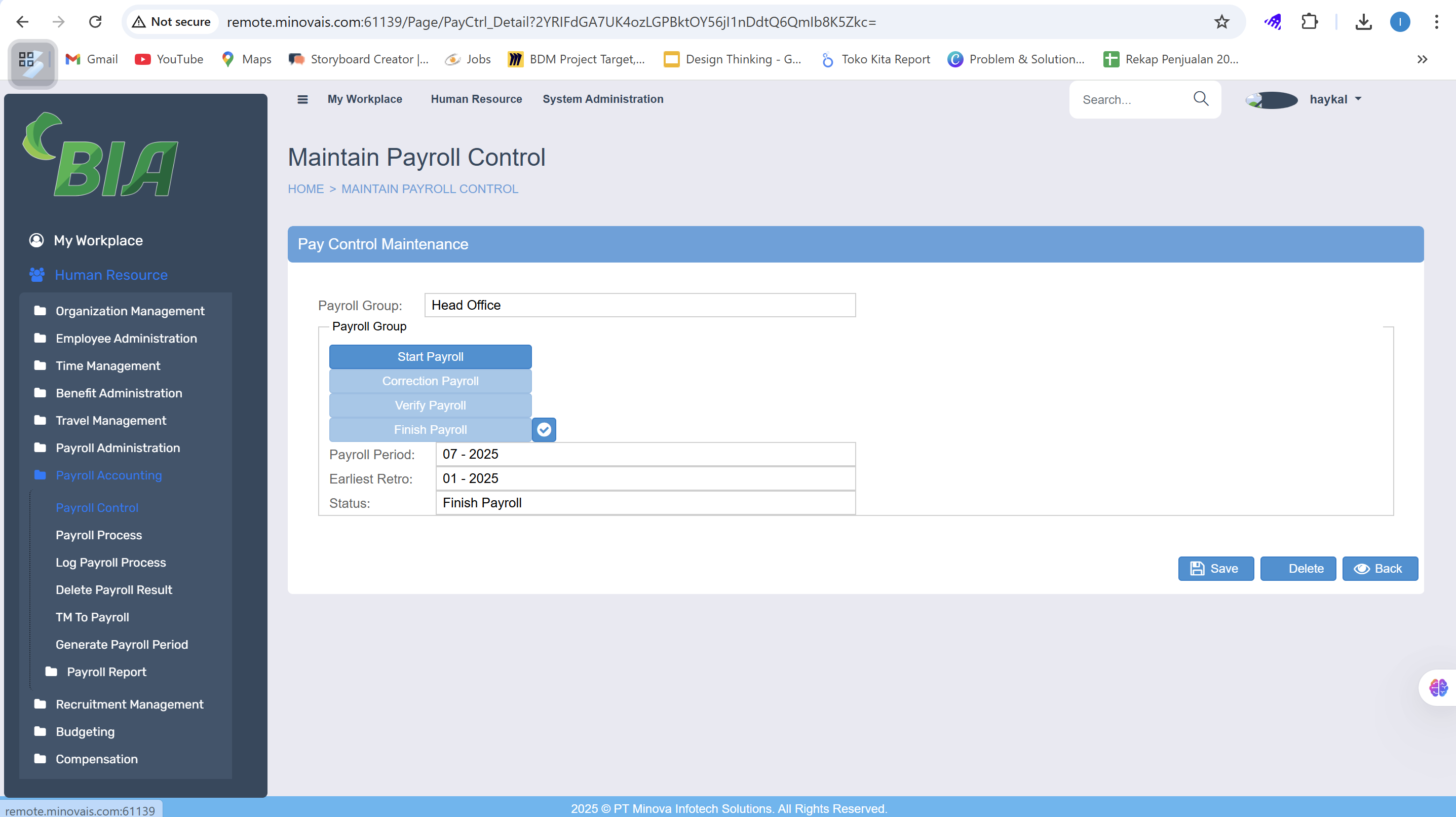Open the floating brain assistant icon
This screenshot has height=817, width=1456.
(x=1438, y=688)
